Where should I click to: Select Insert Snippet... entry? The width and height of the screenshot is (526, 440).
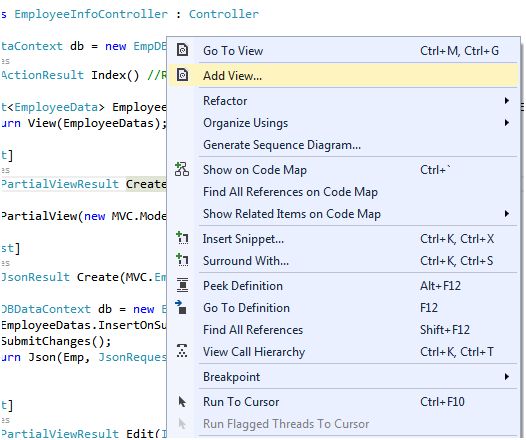click(x=343, y=239)
